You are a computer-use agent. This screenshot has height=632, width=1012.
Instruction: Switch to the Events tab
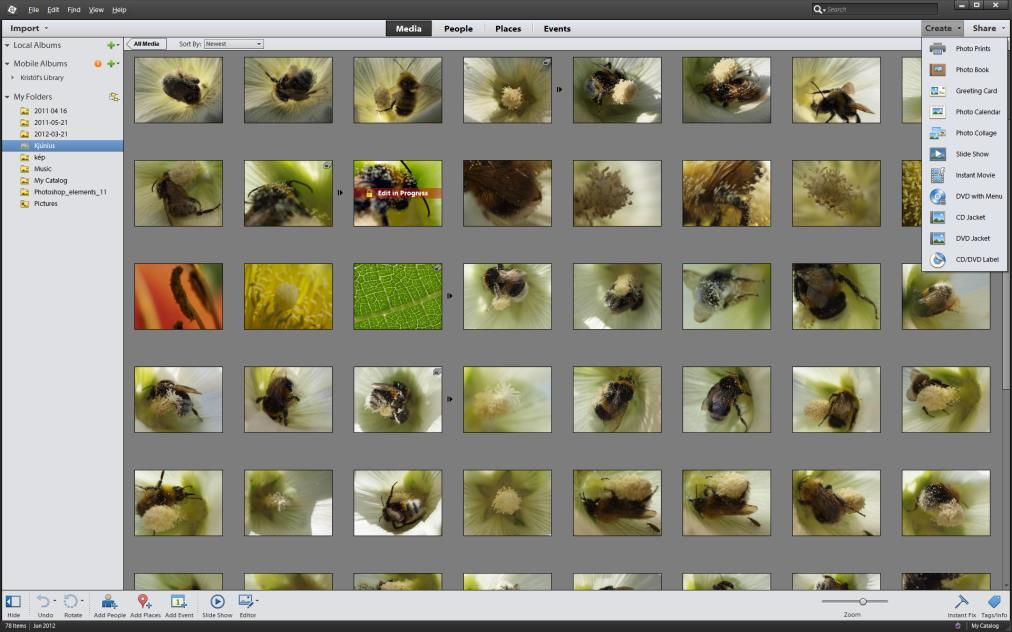pyautogui.click(x=557, y=28)
